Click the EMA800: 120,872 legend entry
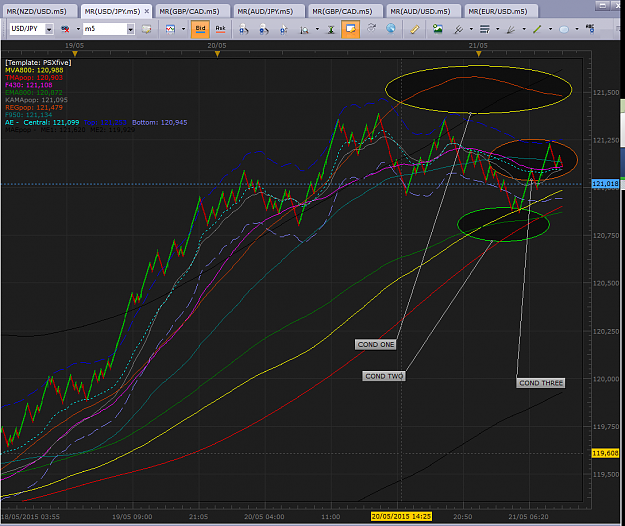Screen dimensions: 625x526 (34, 92)
